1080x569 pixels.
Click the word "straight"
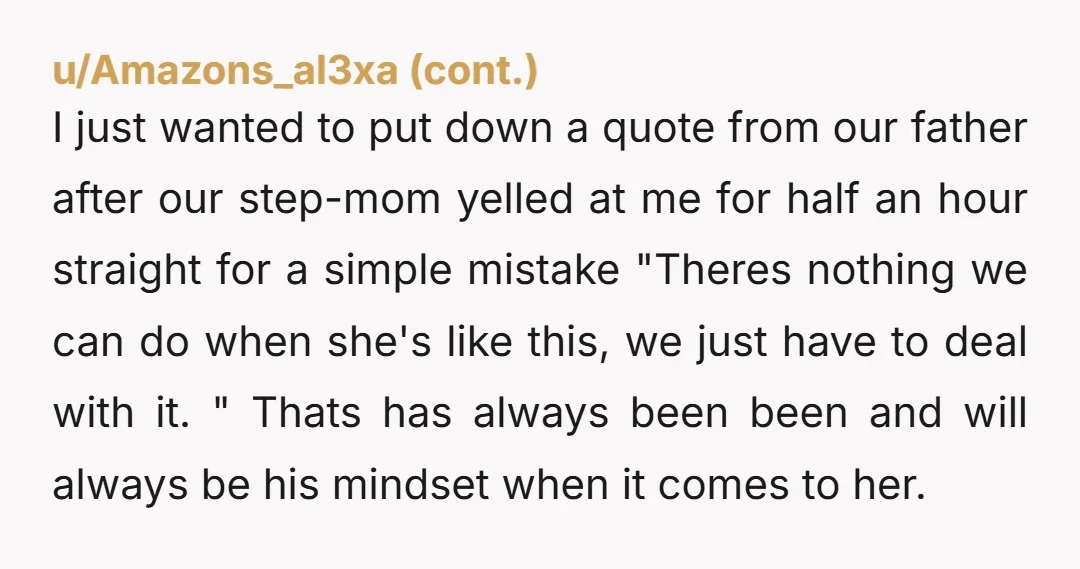(x=127, y=271)
